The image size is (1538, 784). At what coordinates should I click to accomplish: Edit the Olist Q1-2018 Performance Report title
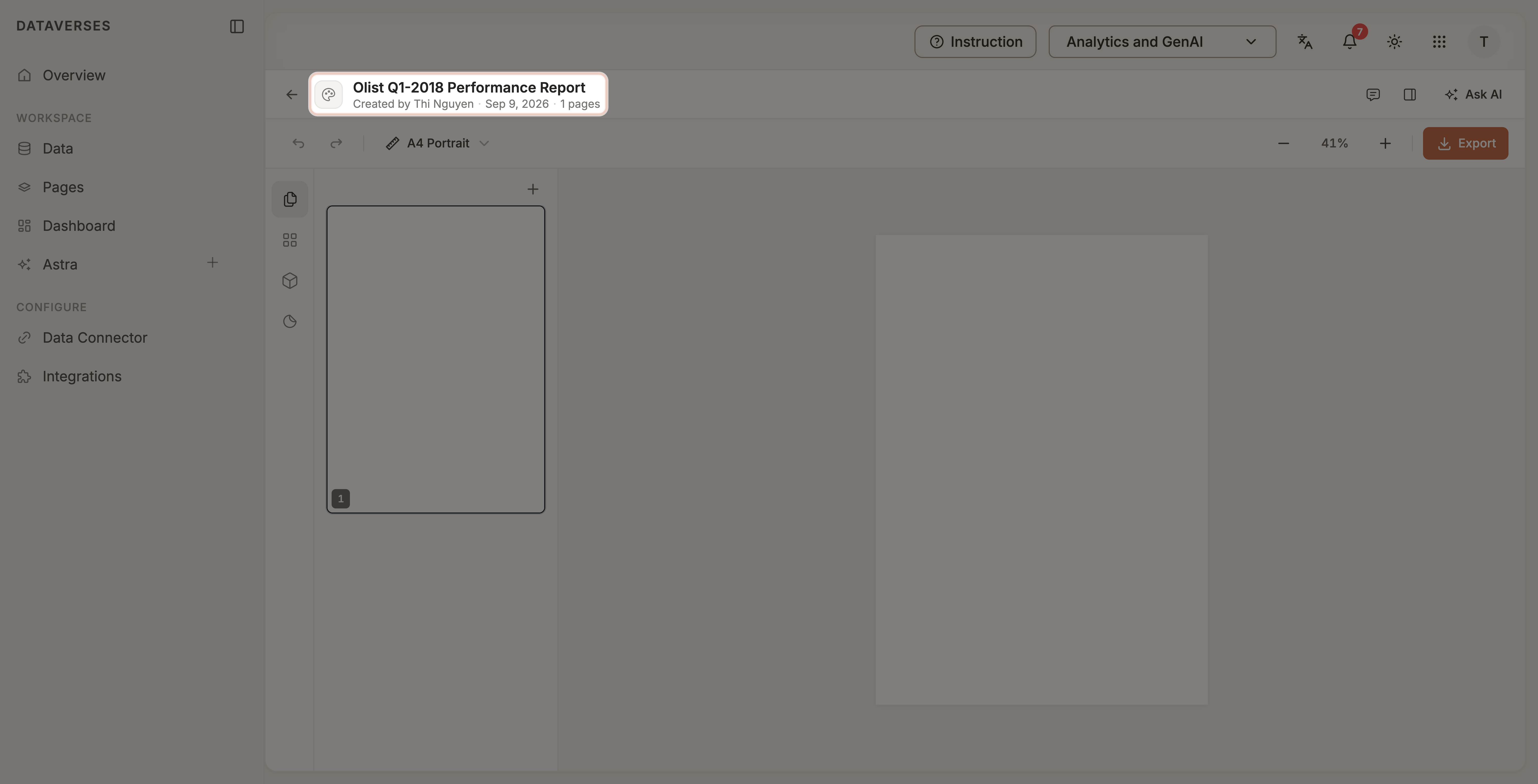click(x=469, y=88)
